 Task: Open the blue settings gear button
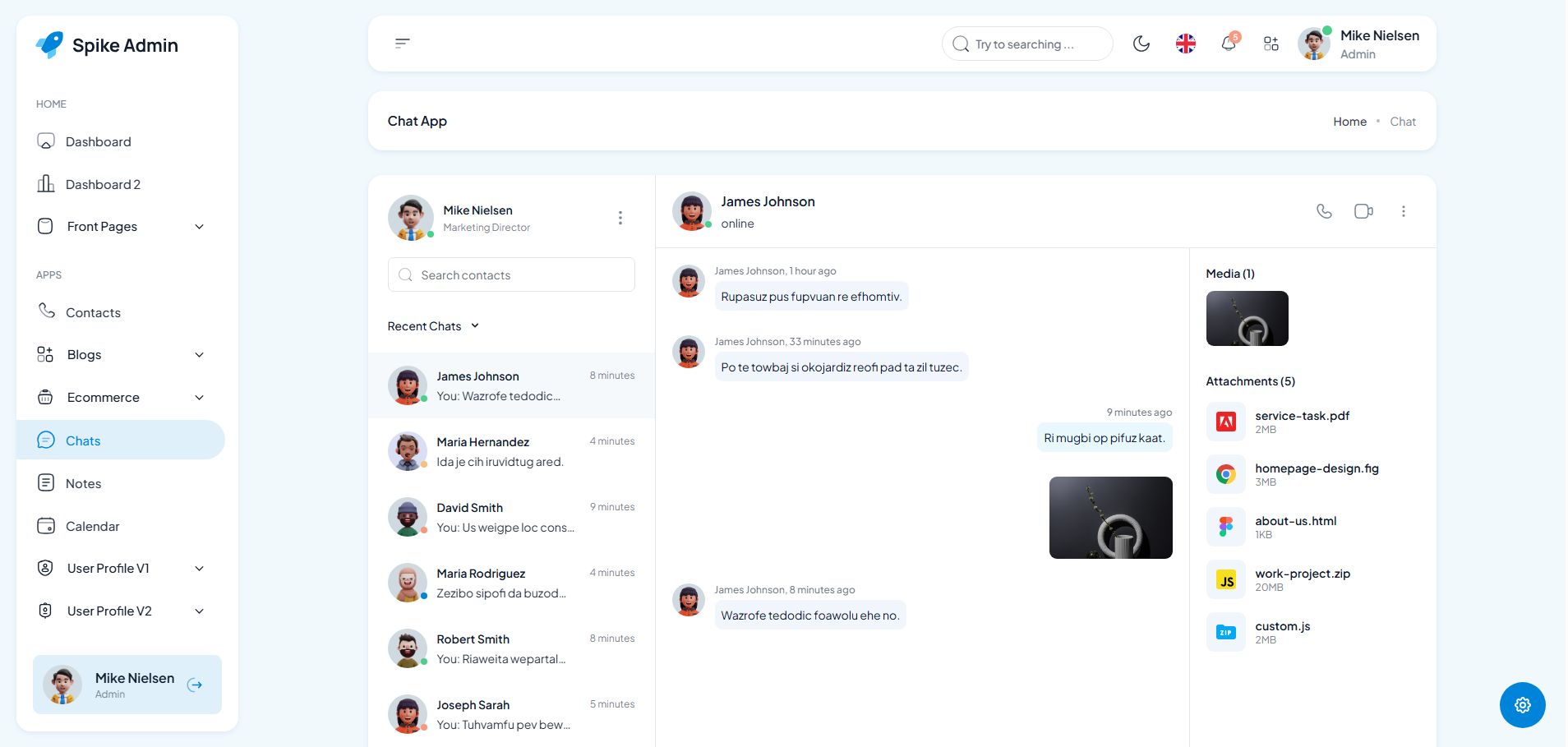1522,704
